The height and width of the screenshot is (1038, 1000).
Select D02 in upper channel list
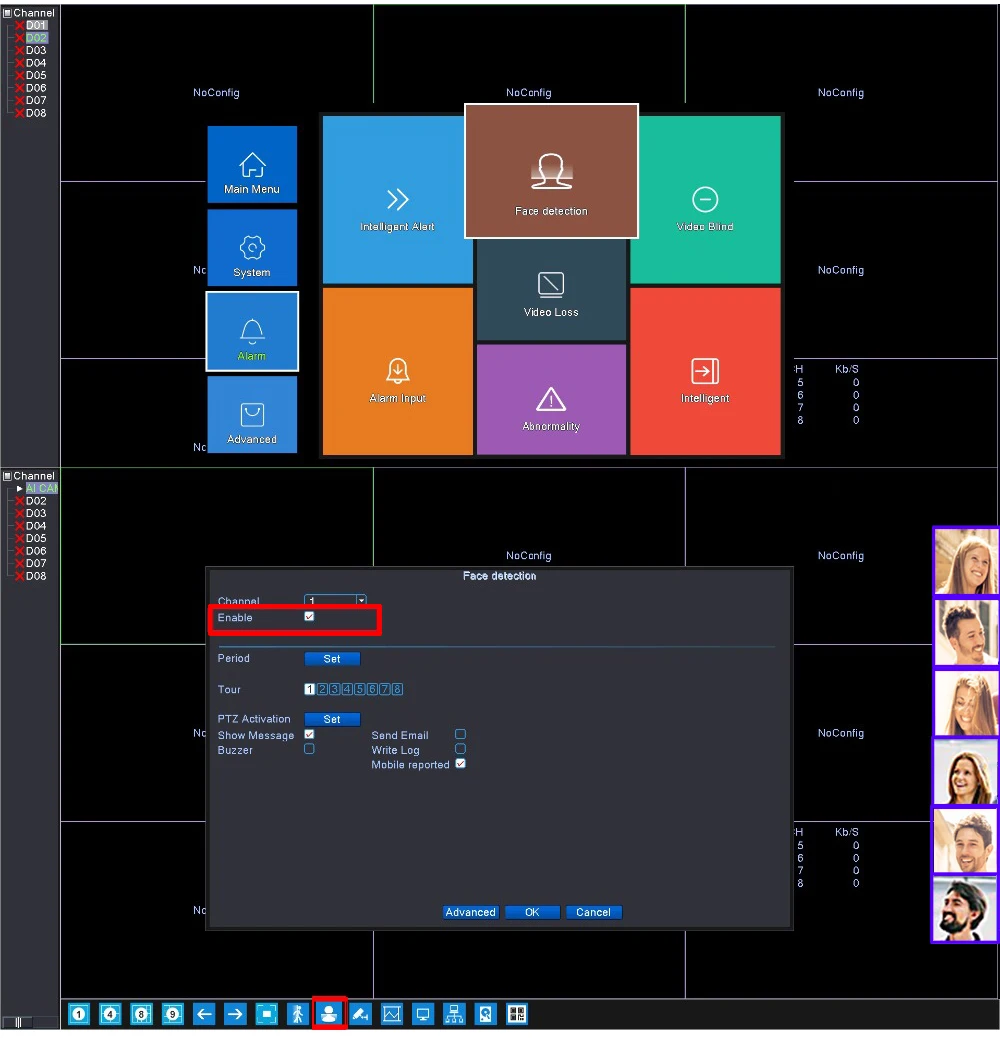tap(36, 38)
